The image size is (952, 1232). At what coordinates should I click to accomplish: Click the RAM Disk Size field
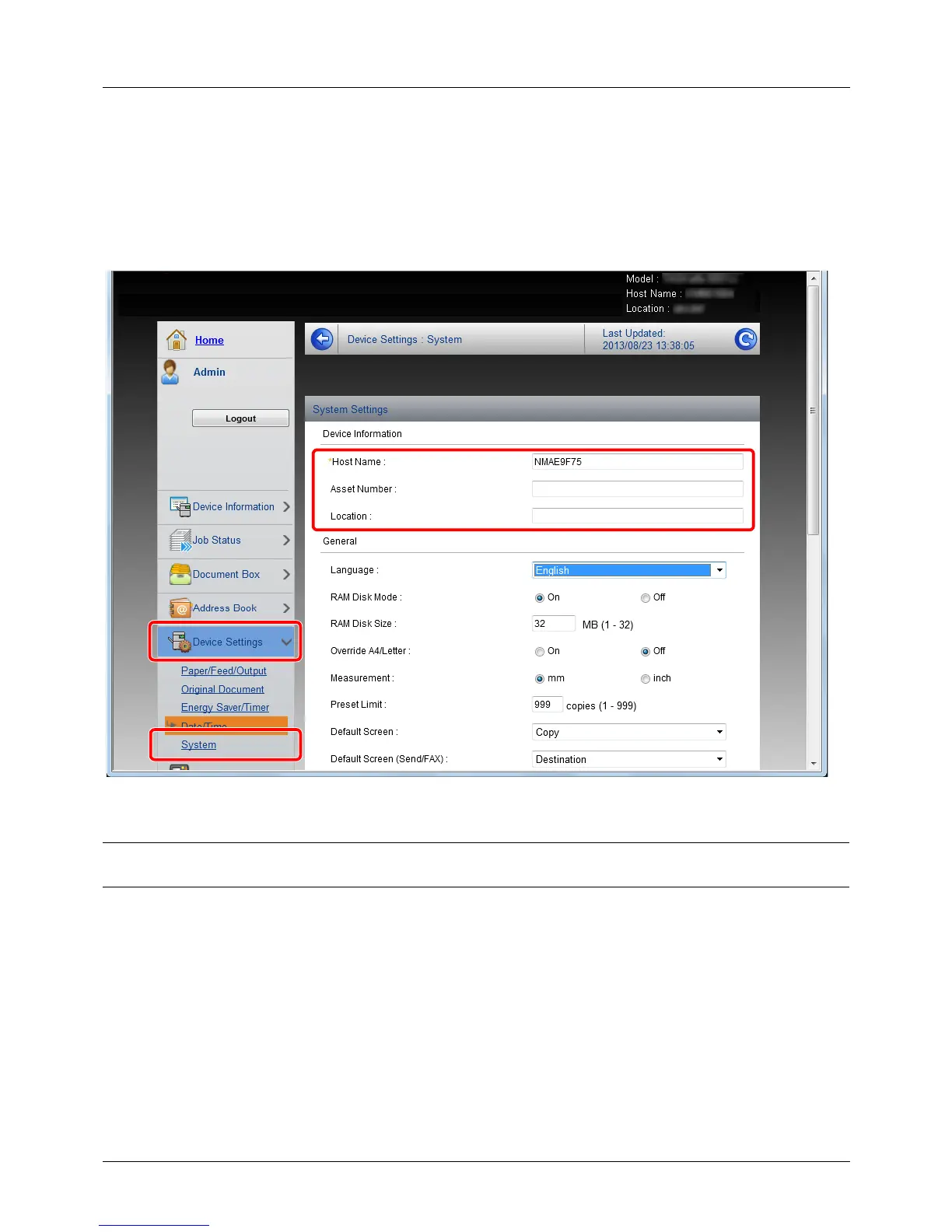(553, 624)
